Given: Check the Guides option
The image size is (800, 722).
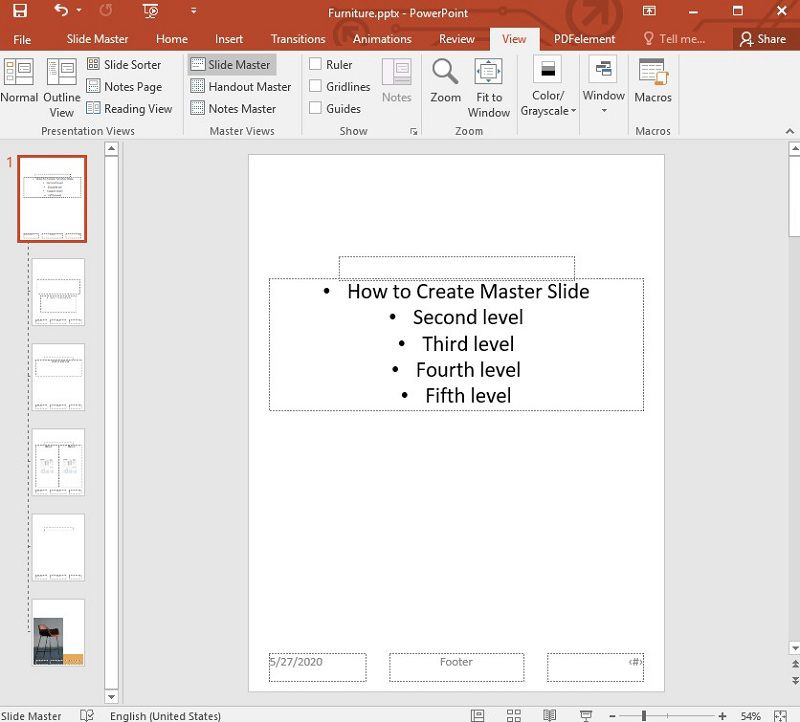Looking at the screenshot, I should [x=315, y=108].
